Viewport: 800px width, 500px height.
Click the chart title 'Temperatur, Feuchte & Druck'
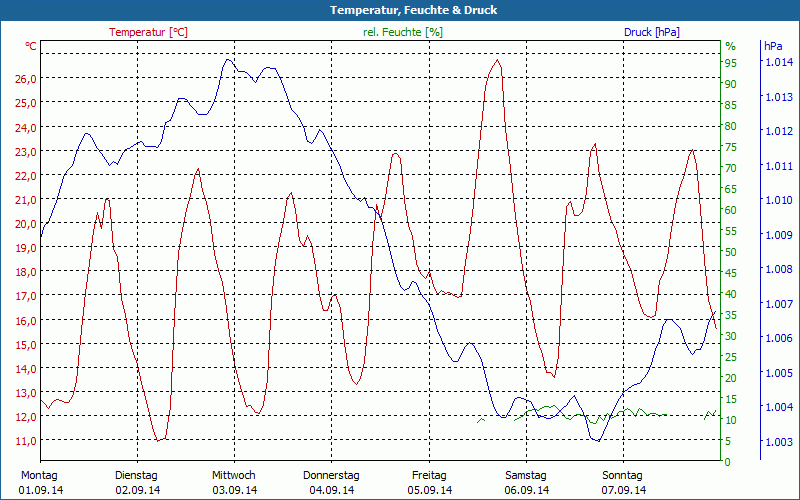(x=400, y=10)
